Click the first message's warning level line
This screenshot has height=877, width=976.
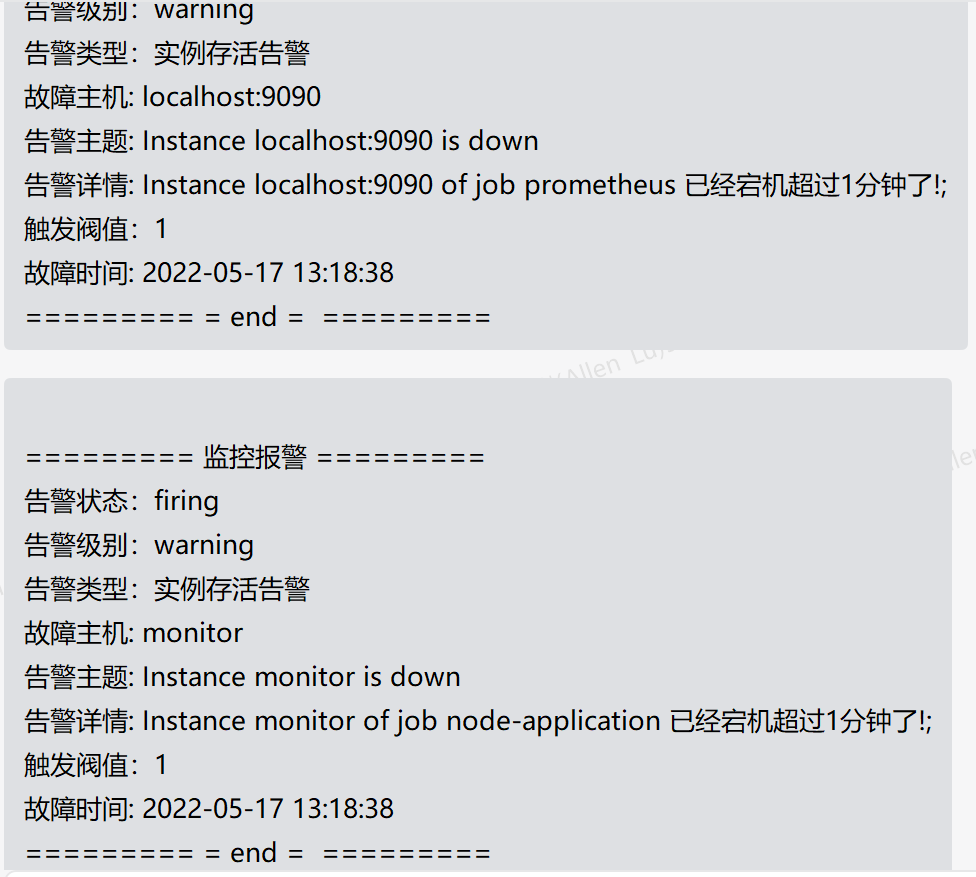[x=139, y=11]
